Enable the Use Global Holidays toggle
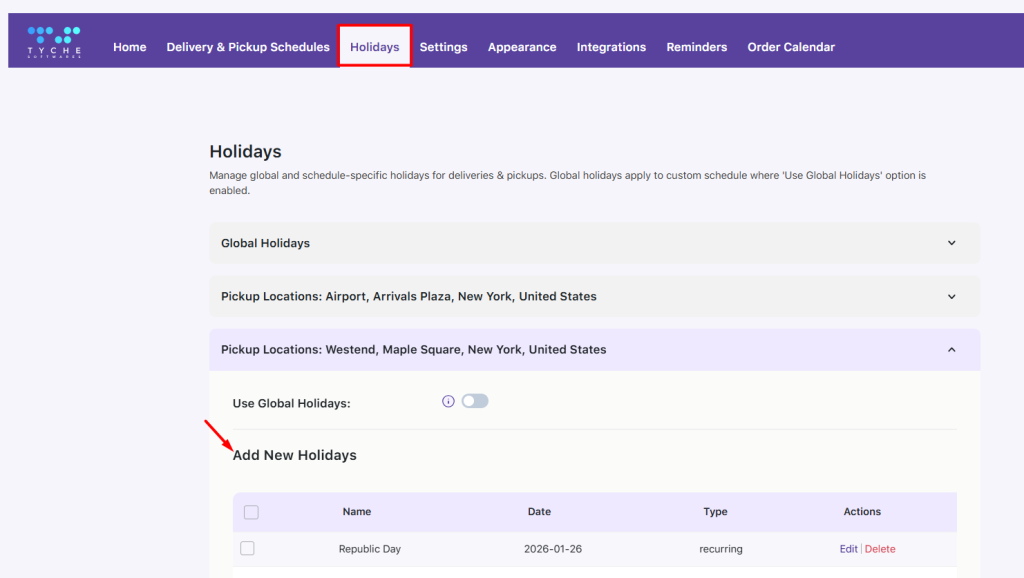The height and width of the screenshot is (578, 1024). (x=475, y=400)
